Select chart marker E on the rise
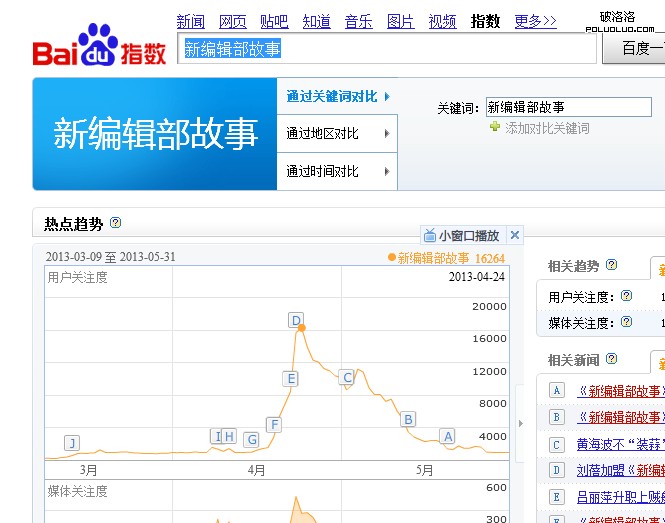The width and height of the screenshot is (665, 523). pos(291,378)
